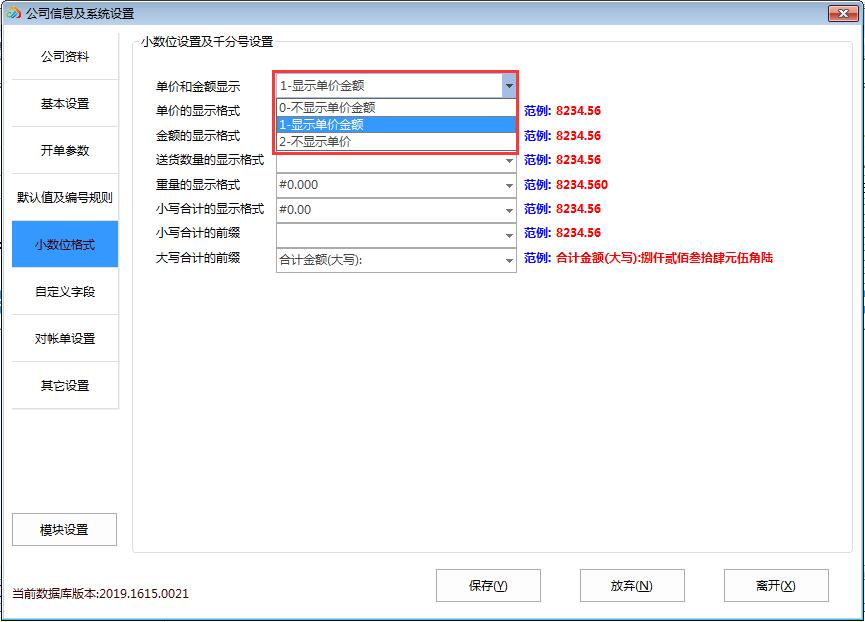Screen dimensions: 865x622
Task: Open the 其它设置 tab
Action: (65, 385)
